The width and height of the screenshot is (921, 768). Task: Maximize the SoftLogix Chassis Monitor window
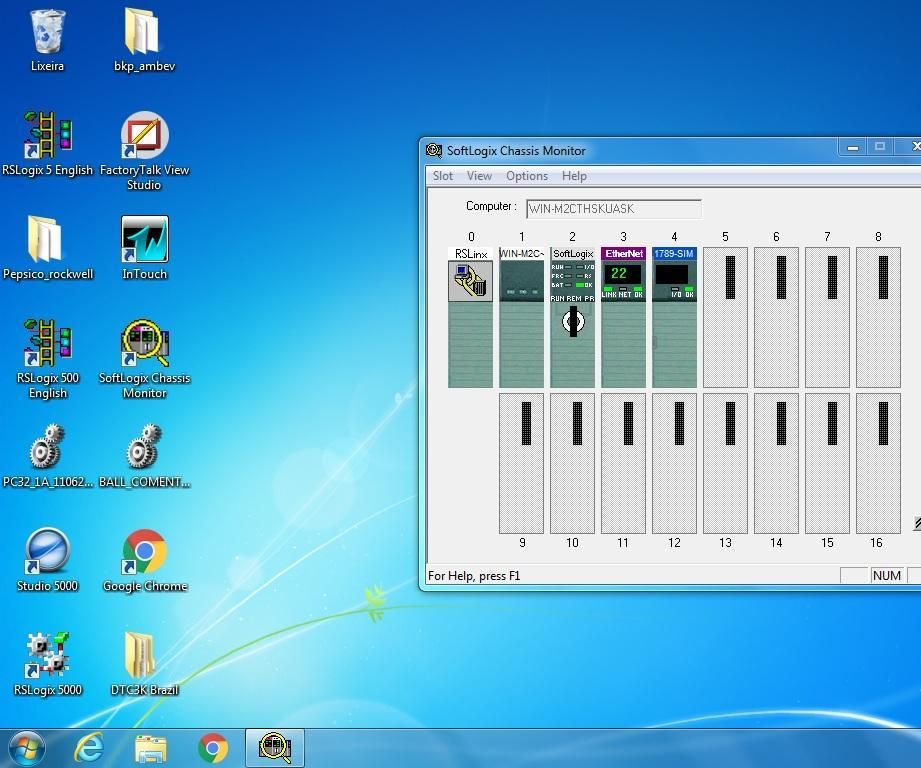coord(880,147)
